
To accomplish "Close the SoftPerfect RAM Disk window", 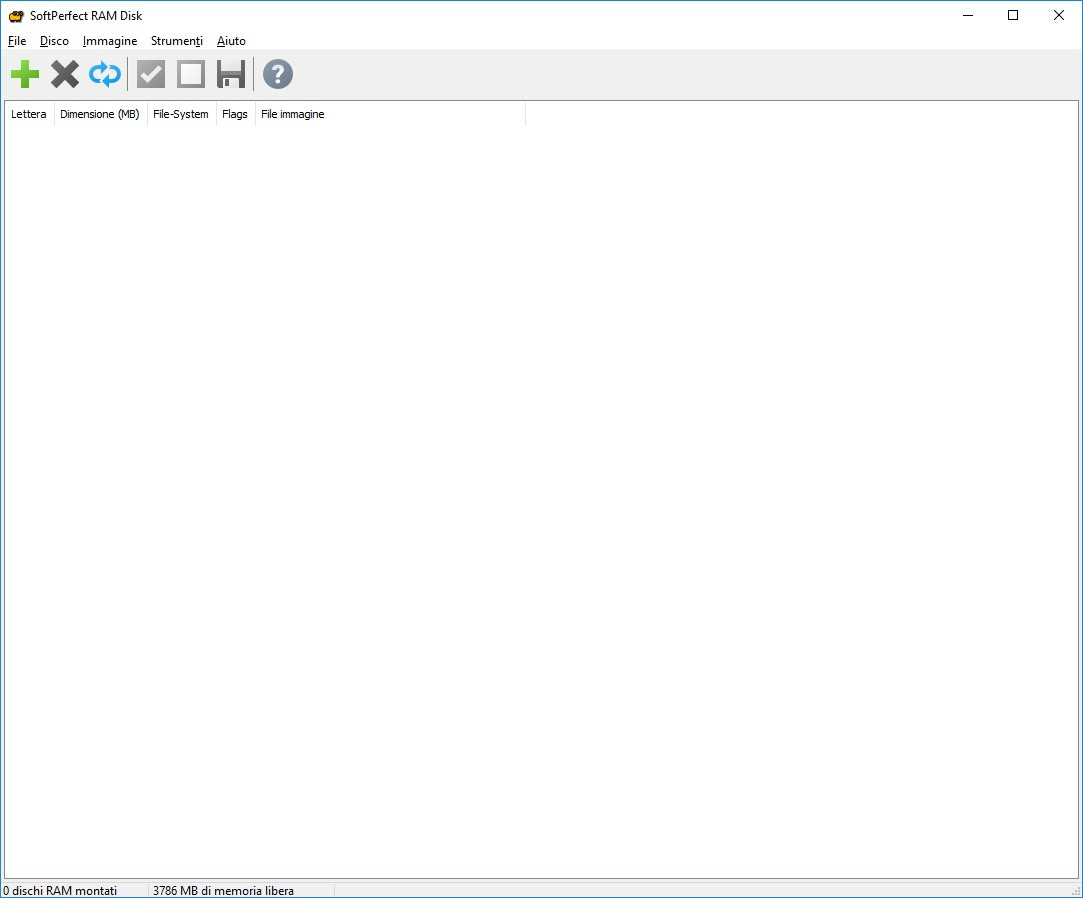I will tap(1058, 15).
